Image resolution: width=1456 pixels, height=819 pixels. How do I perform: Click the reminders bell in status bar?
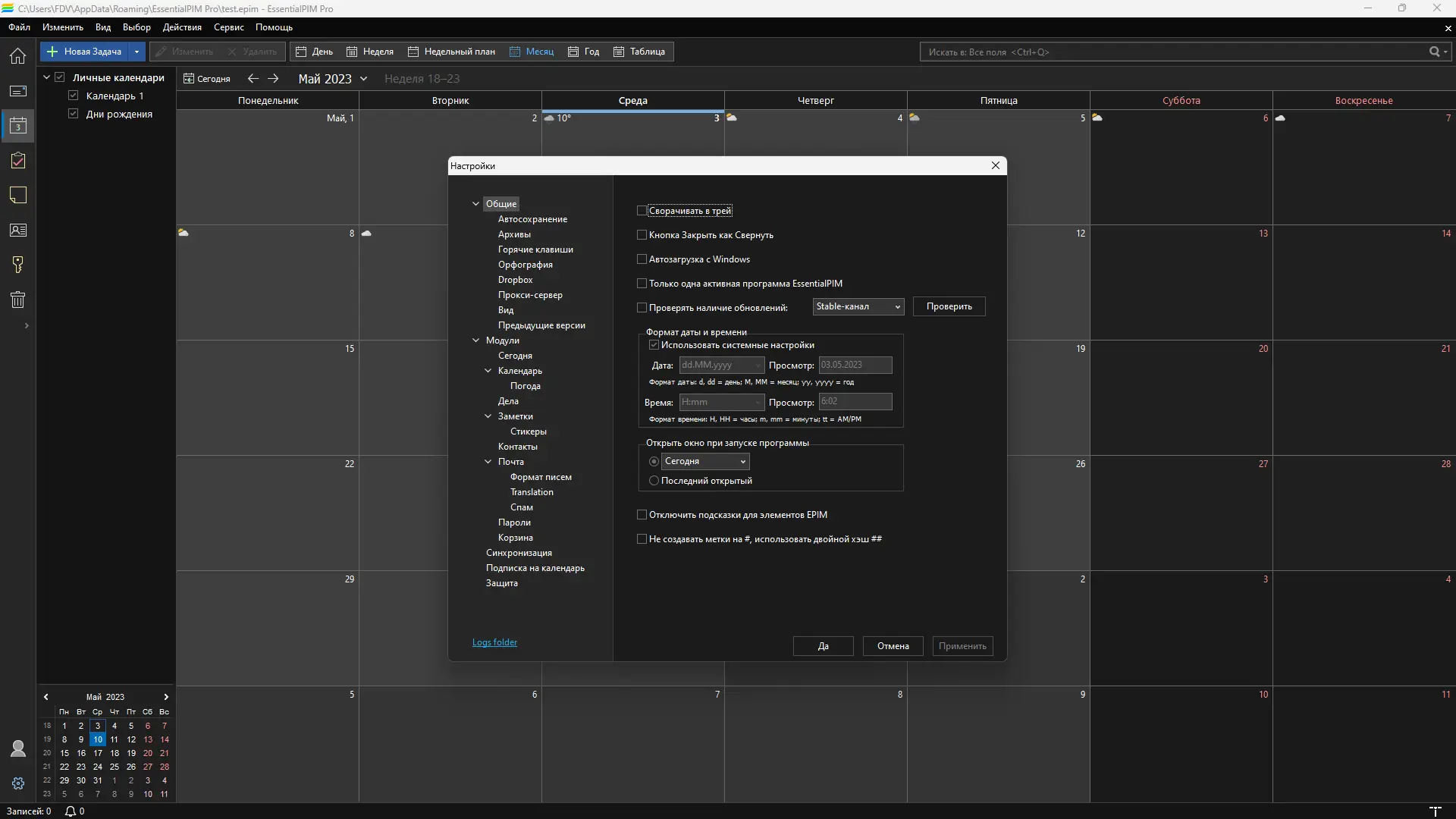[71, 811]
